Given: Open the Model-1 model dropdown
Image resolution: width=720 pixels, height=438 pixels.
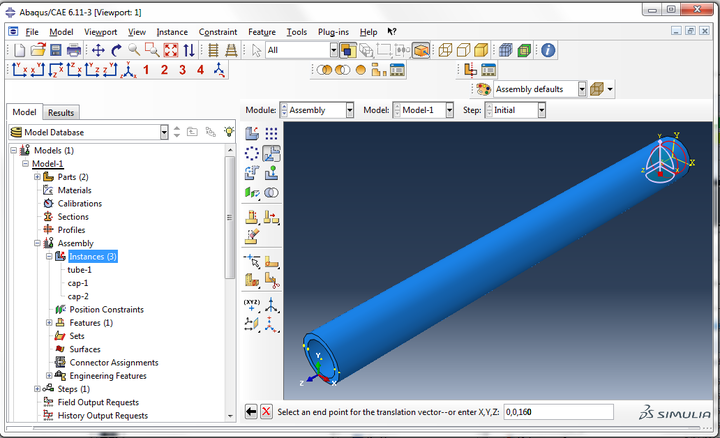Looking at the screenshot, I should tap(450, 110).
